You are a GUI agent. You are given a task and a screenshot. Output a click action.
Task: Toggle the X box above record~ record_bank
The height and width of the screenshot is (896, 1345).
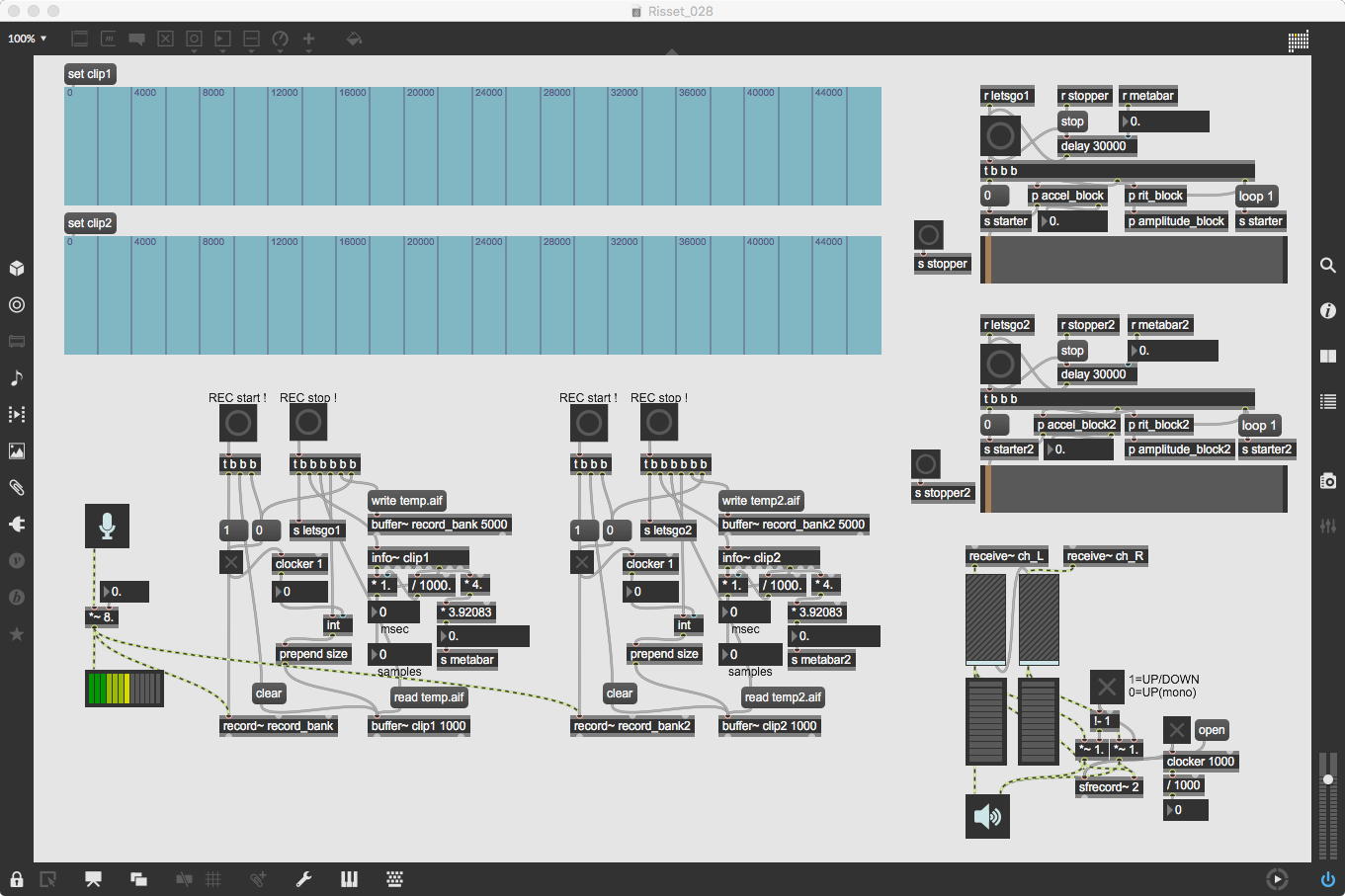[x=231, y=563]
